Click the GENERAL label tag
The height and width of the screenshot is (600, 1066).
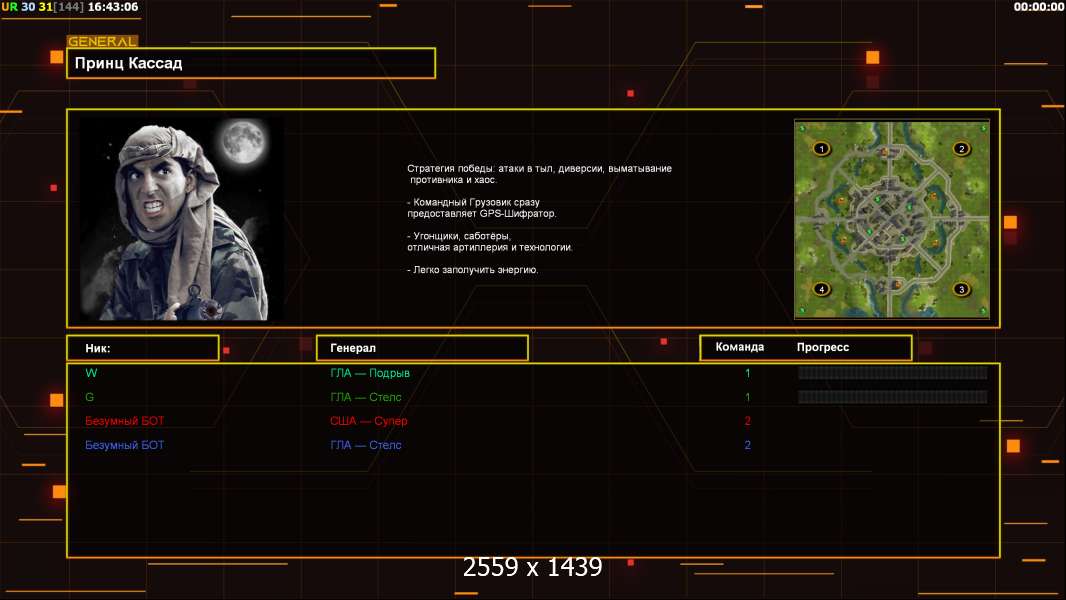click(x=103, y=41)
